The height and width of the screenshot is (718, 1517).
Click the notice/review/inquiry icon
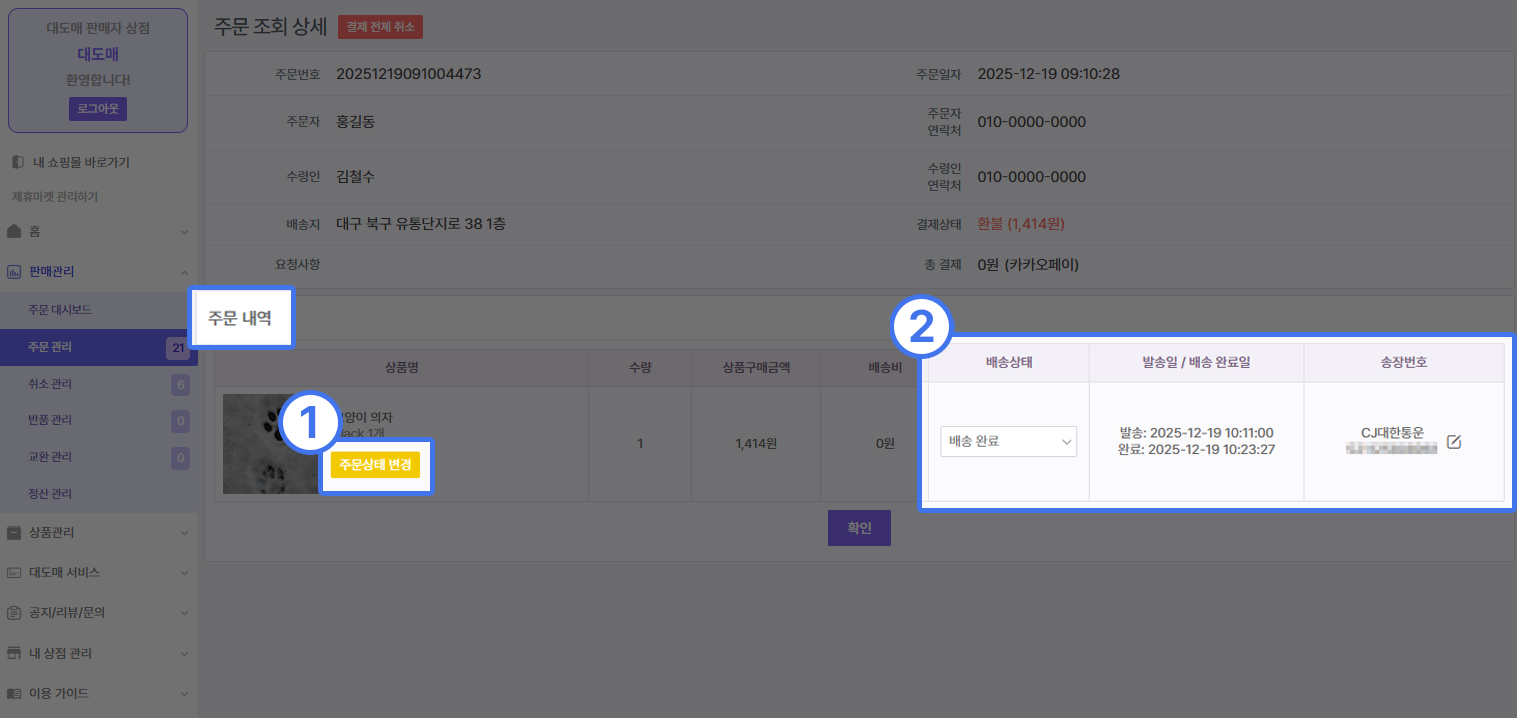(x=14, y=612)
